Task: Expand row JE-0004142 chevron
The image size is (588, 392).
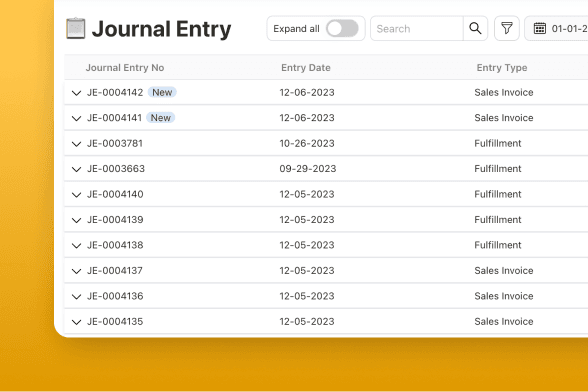Action: (x=76, y=93)
